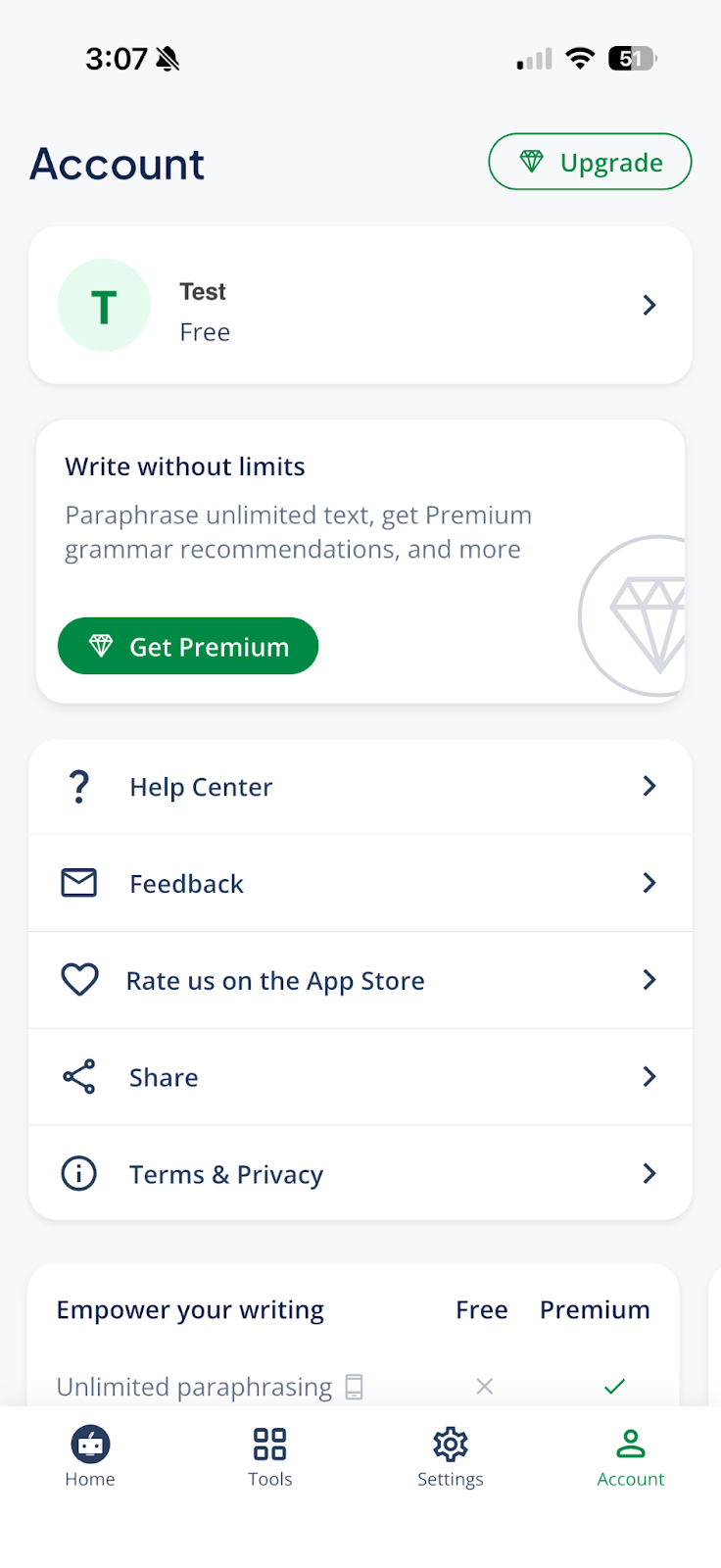Image resolution: width=721 pixels, height=1568 pixels.
Task: Tap the Share icon
Action: pos(79,1077)
